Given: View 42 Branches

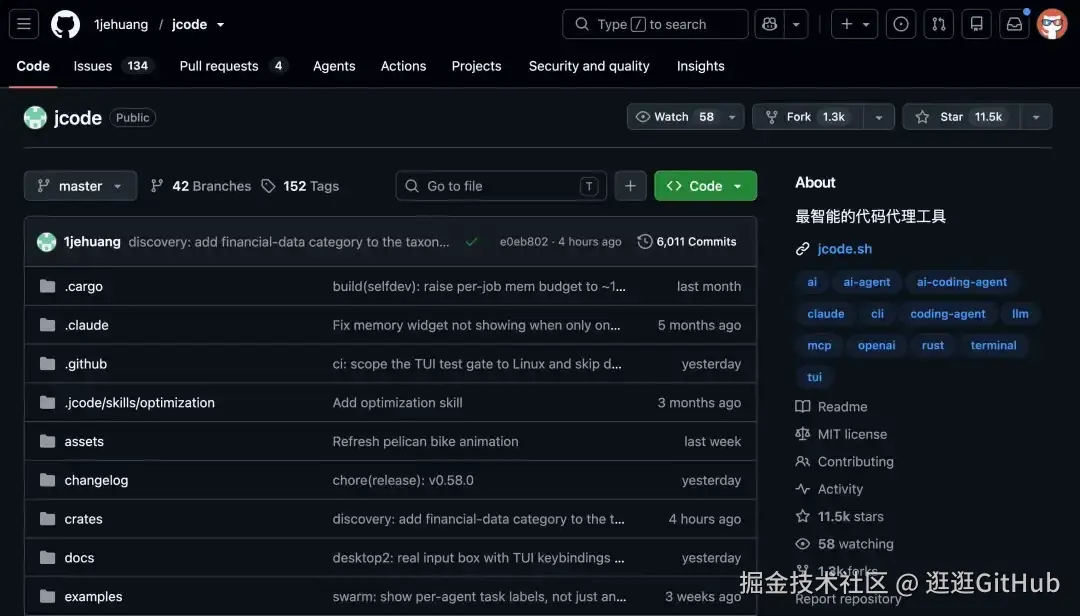Looking at the screenshot, I should pos(200,186).
